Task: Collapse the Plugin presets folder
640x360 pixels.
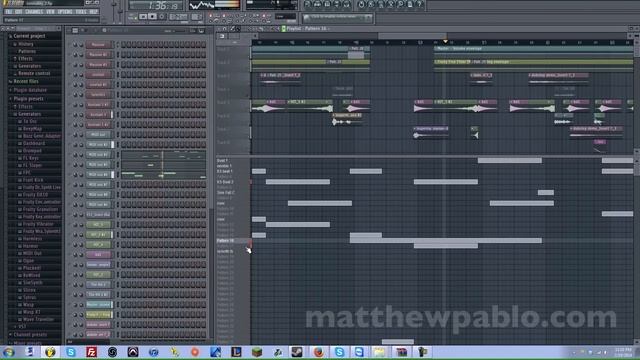Action: pos(28,98)
